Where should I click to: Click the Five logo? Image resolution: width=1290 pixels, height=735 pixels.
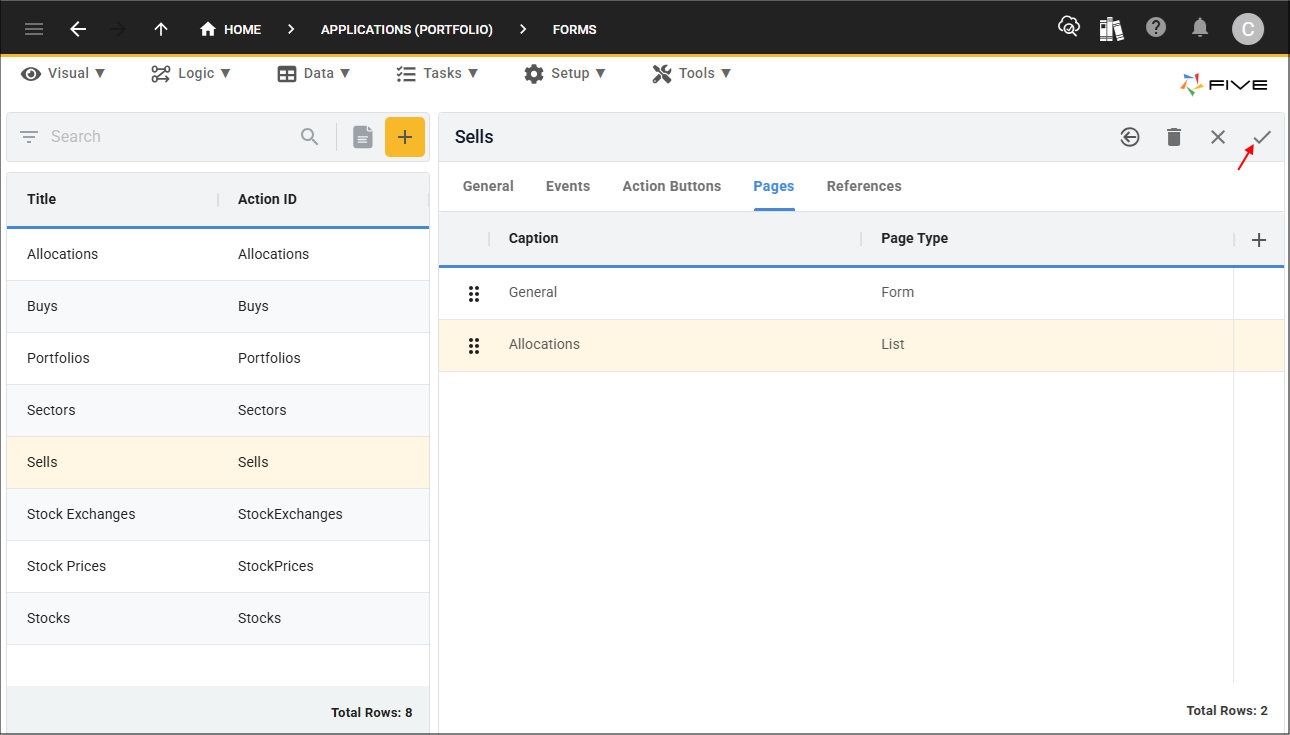(1224, 85)
